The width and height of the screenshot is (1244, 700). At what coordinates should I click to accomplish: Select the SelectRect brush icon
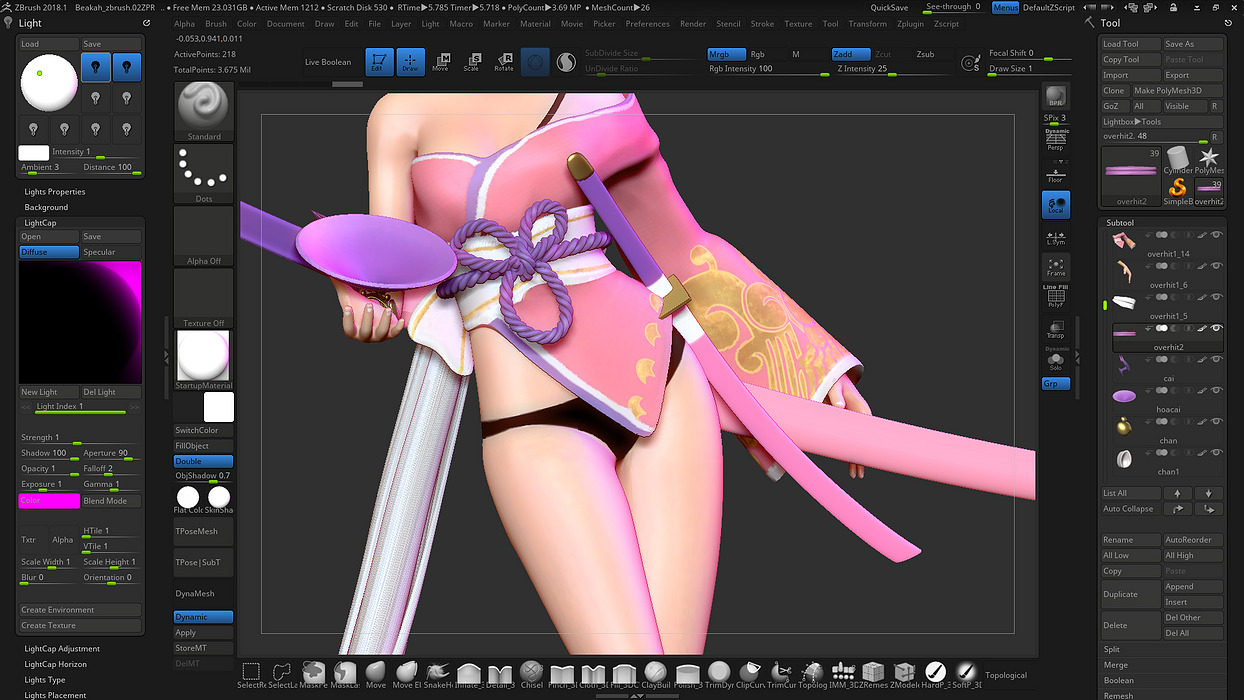coord(251,674)
